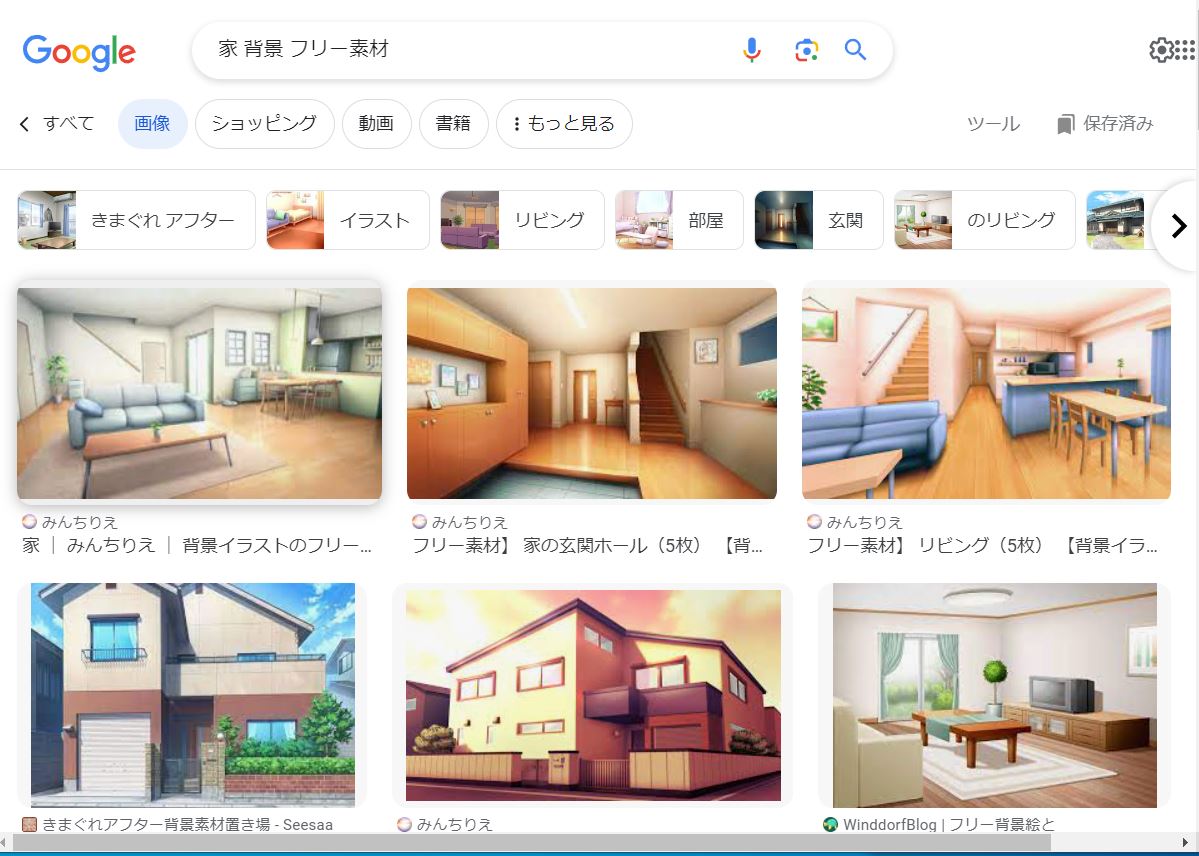
Task: Open quick settings gear icon
Action: click(1162, 50)
